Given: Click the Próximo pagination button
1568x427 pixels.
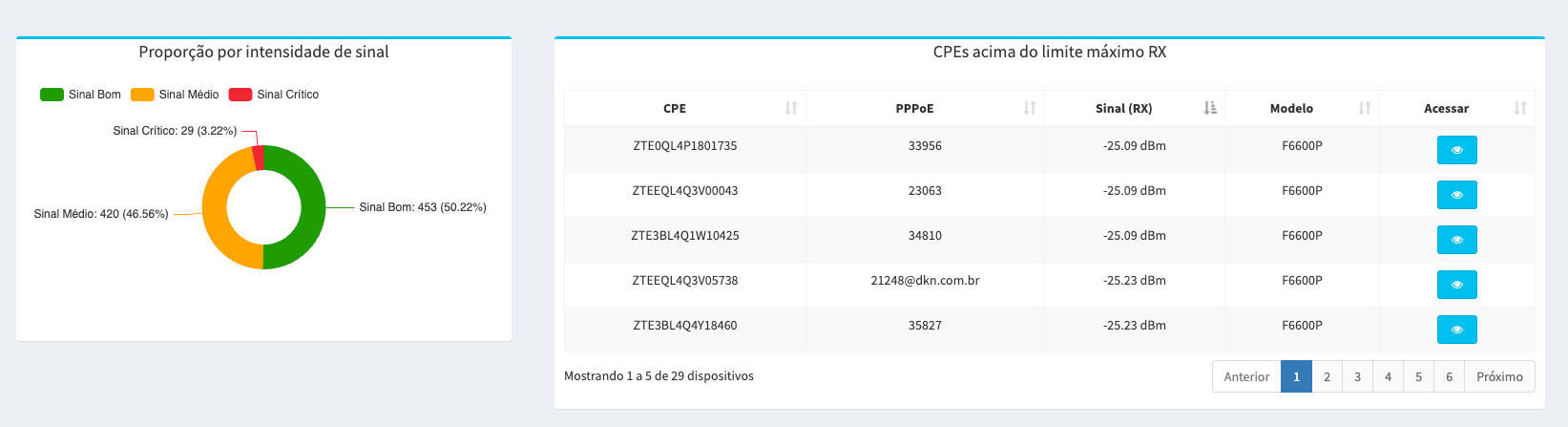Looking at the screenshot, I should point(1499,376).
